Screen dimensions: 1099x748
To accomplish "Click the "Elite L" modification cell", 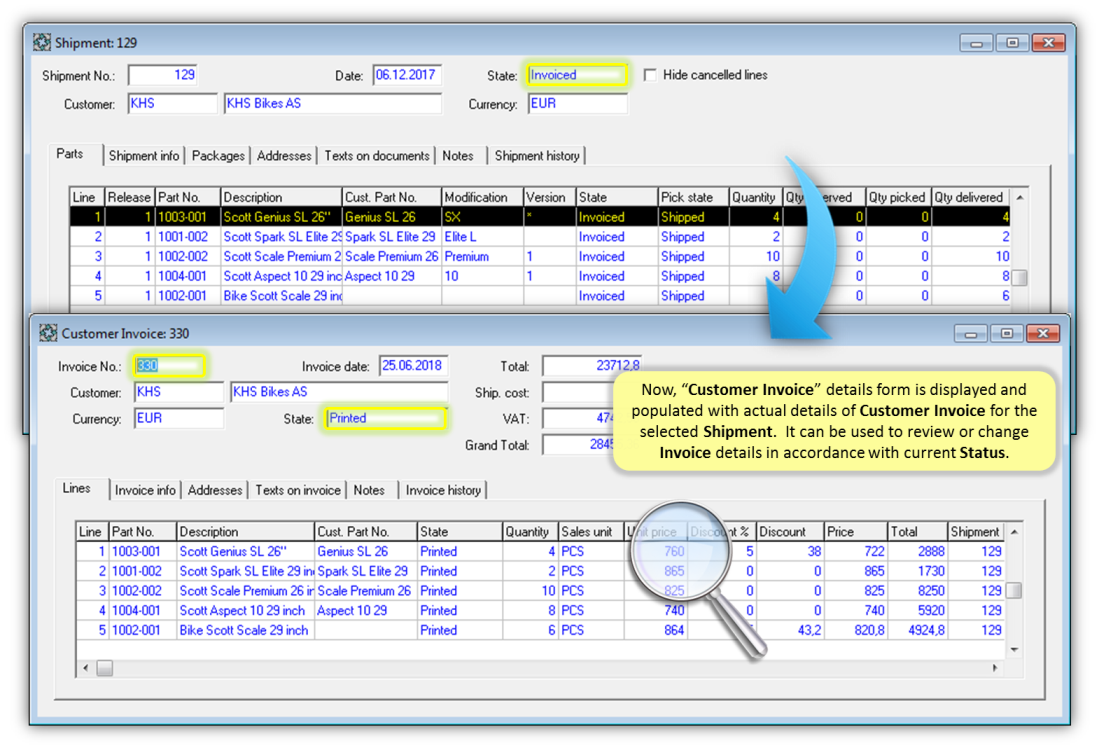I will (482, 237).
